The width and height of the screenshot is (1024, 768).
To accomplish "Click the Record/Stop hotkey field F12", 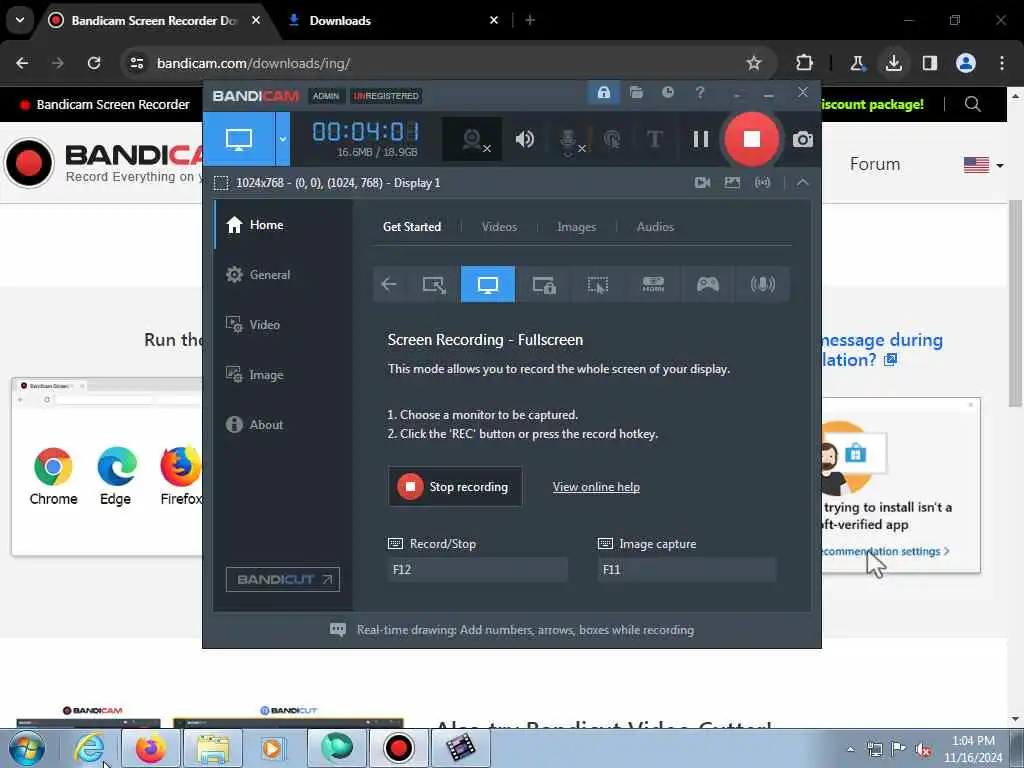I will coord(477,569).
